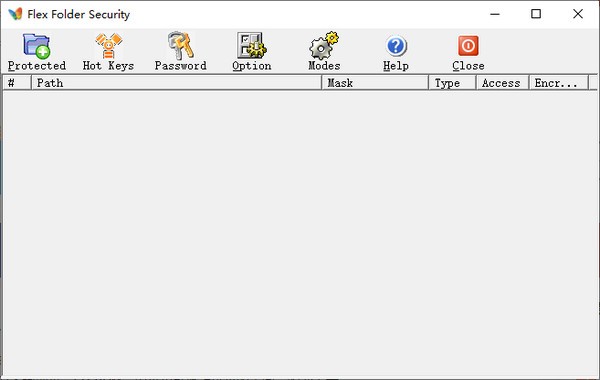The height and width of the screenshot is (380, 600).
Task: Sort list by Path column header
Action: coord(176,83)
